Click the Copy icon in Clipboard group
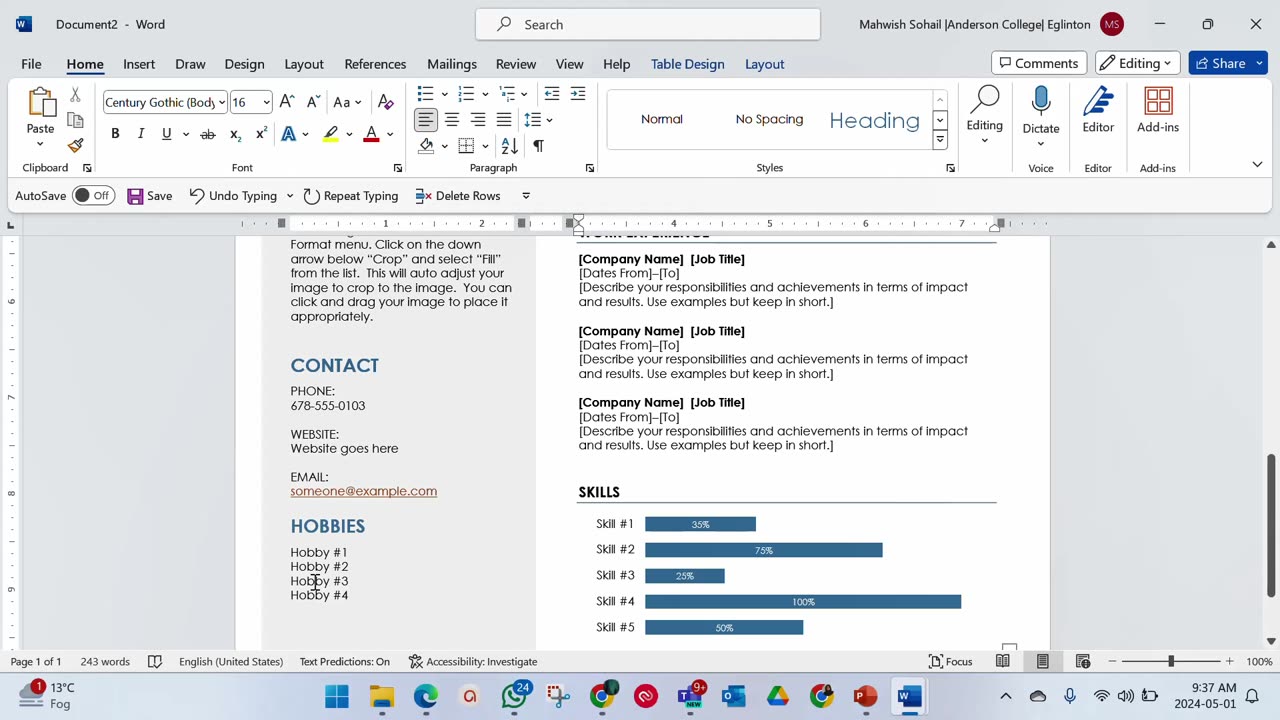This screenshot has width=1280, height=720. (x=75, y=121)
